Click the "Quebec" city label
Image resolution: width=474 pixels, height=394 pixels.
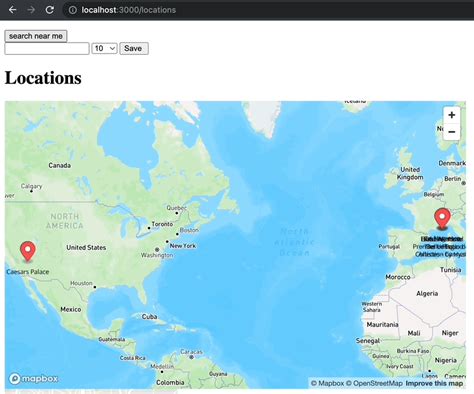click(176, 208)
